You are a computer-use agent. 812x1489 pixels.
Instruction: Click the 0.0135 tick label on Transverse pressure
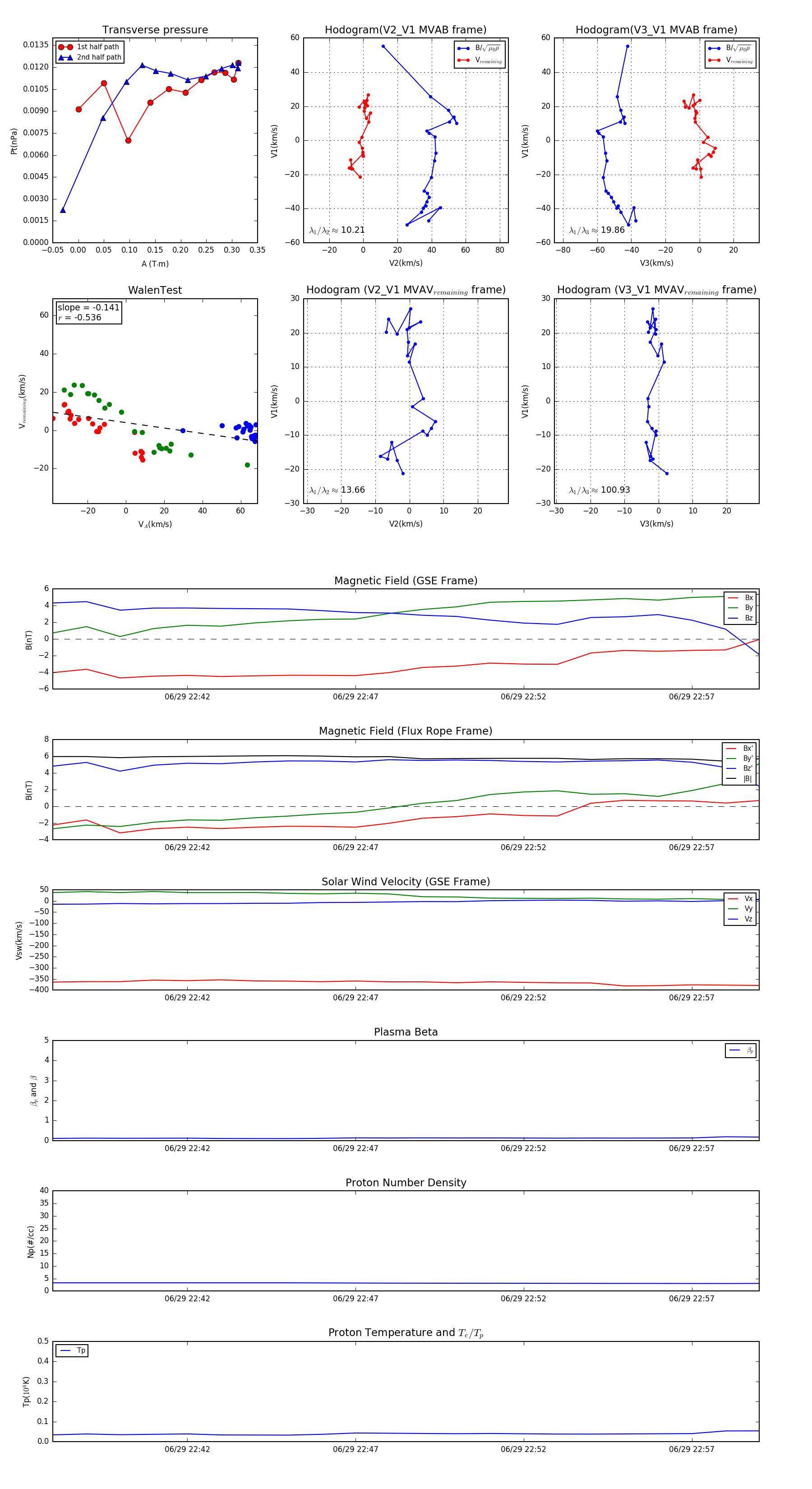click(36, 45)
